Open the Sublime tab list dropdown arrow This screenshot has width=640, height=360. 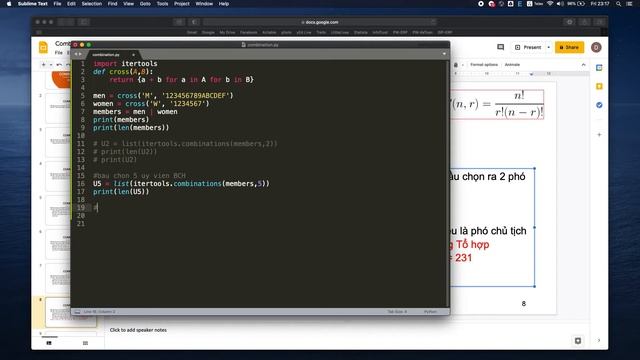[444, 54]
